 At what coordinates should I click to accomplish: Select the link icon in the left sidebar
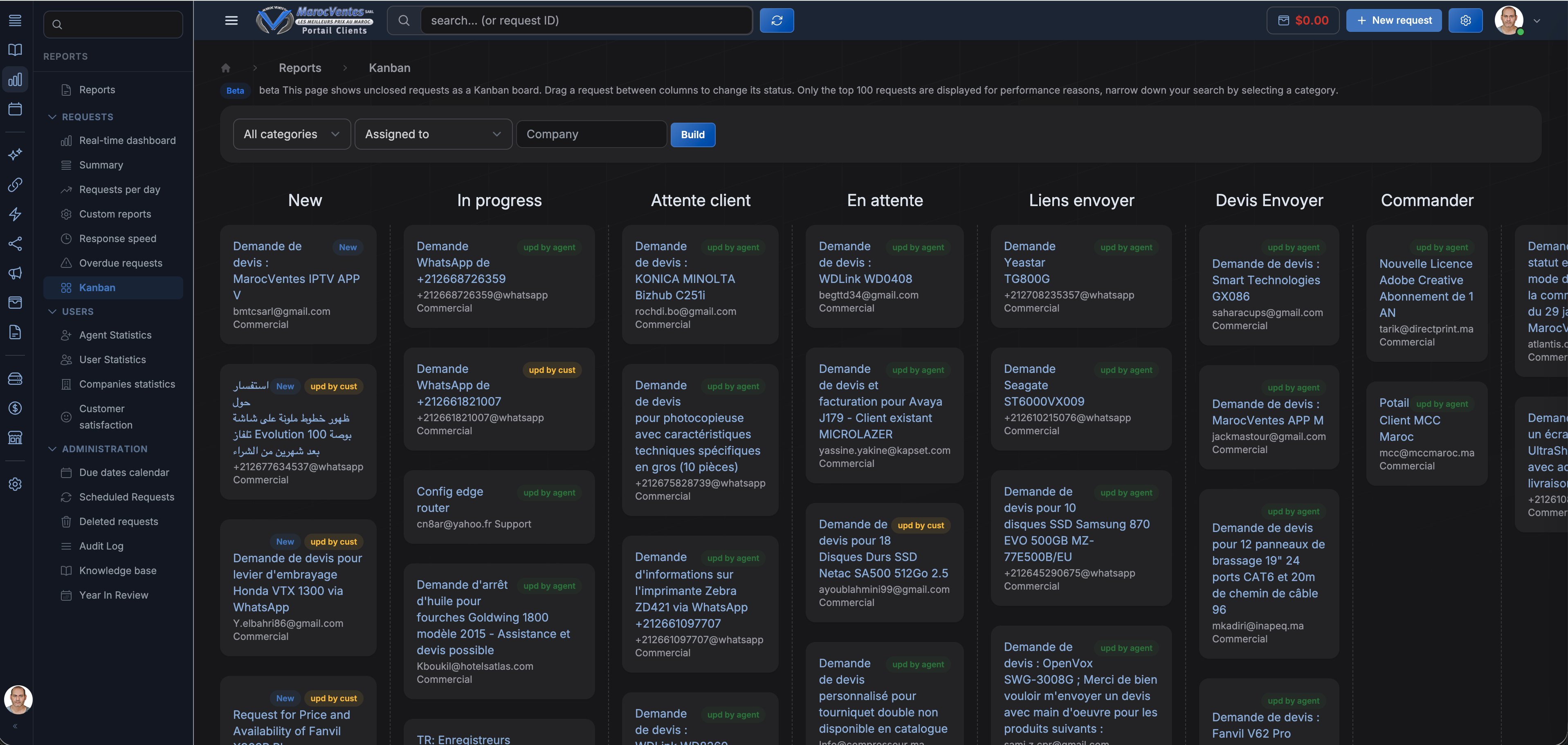(x=15, y=185)
